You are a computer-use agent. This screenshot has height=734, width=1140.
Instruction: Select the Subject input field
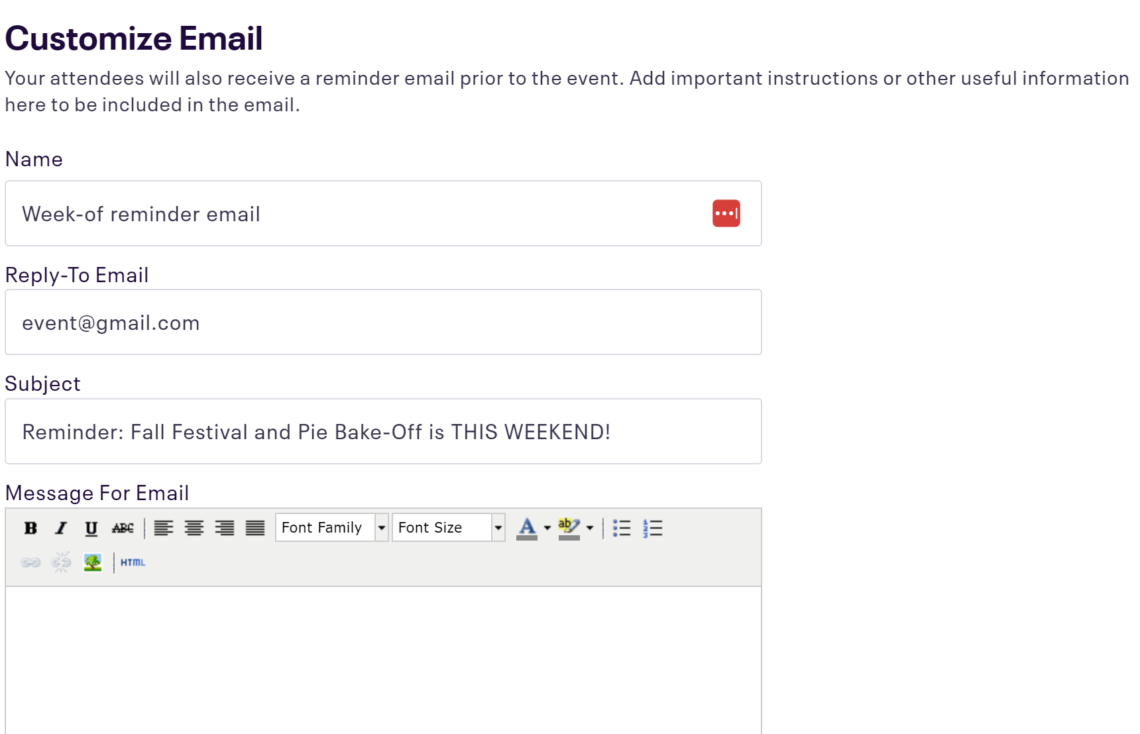point(383,431)
